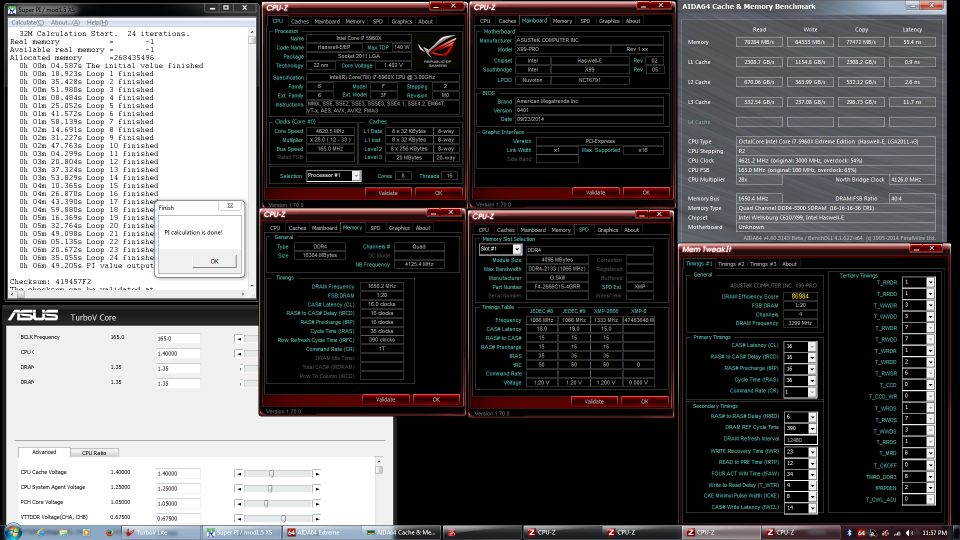Click OK in the CPU-Z SPD window
Screen dimensions: 960x540
(644, 402)
